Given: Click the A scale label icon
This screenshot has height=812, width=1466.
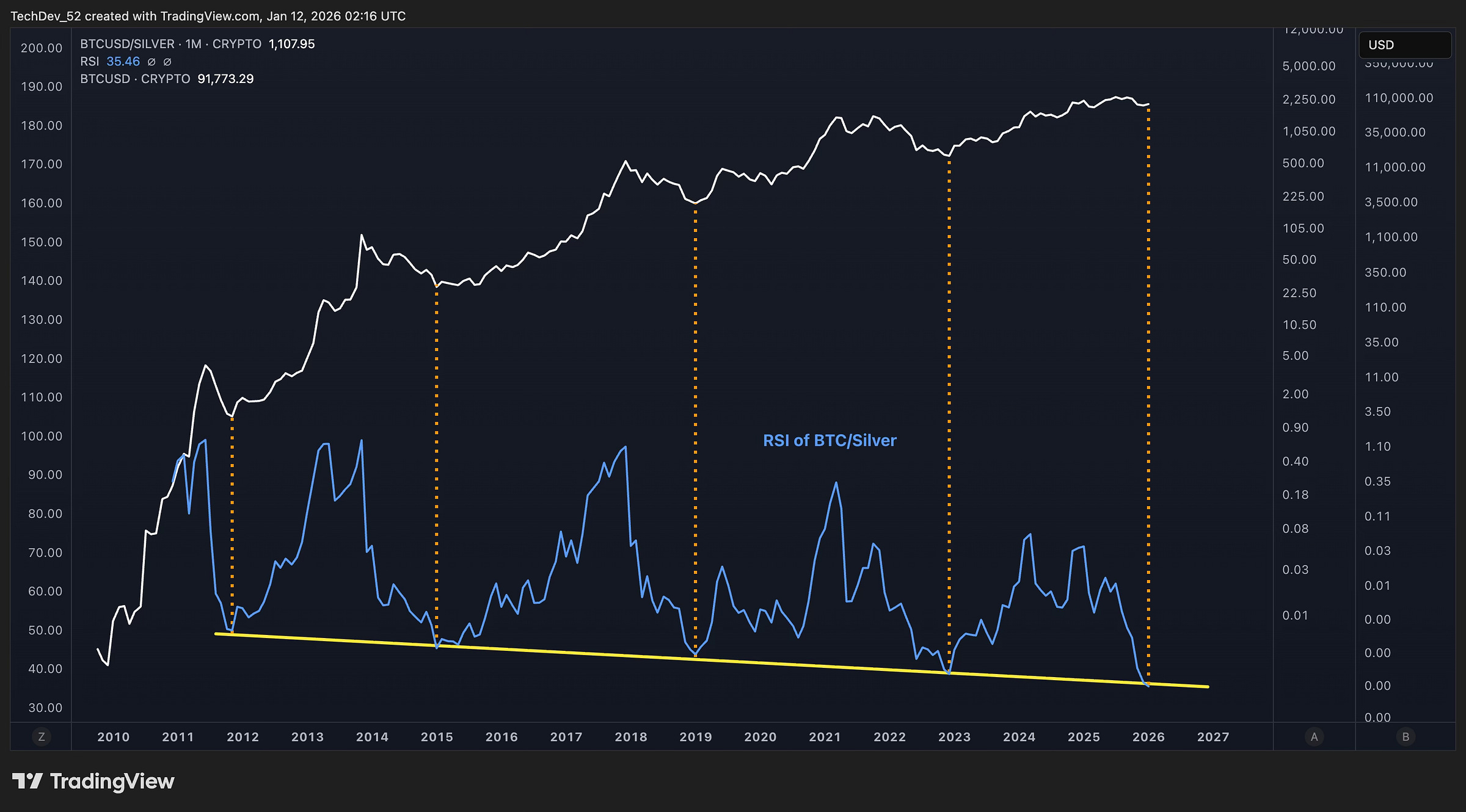Looking at the screenshot, I should coord(1314,737).
